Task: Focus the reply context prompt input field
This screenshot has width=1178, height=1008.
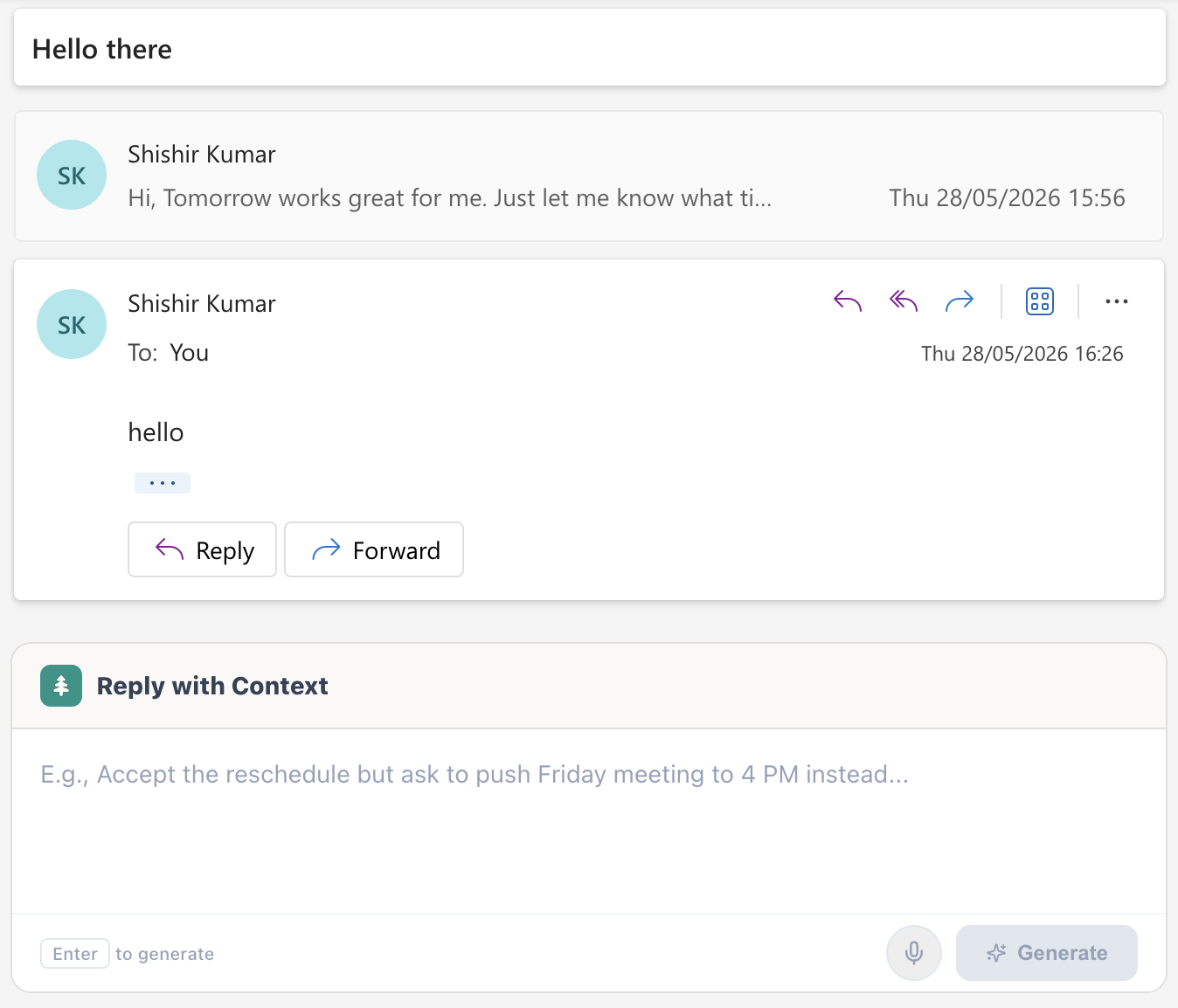Action: coord(589,821)
